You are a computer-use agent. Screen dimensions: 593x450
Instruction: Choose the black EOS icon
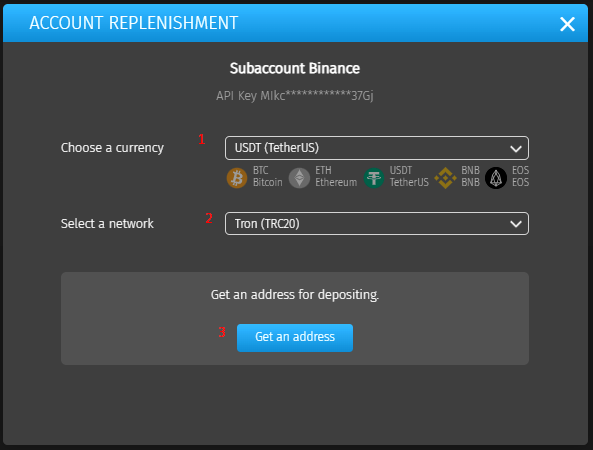[x=496, y=178]
